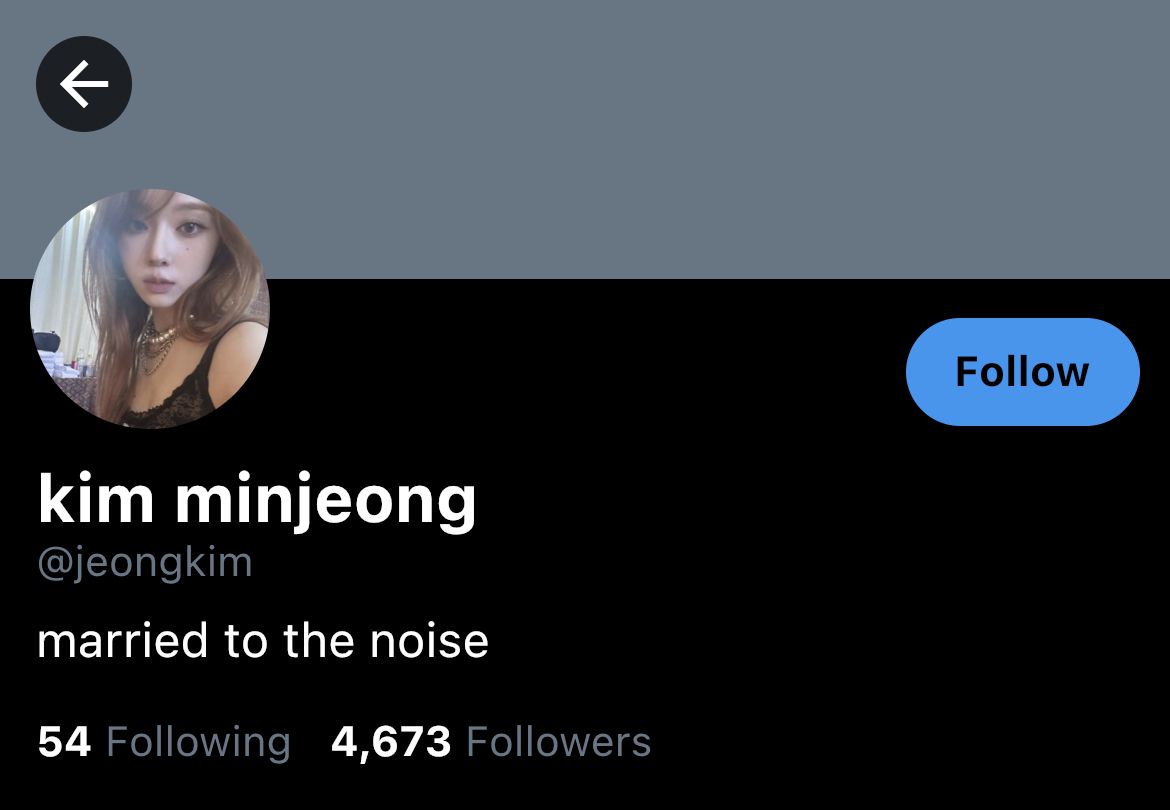1170x810 pixels.
Task: Tap the 4,673 follower count number
Action: [x=391, y=743]
